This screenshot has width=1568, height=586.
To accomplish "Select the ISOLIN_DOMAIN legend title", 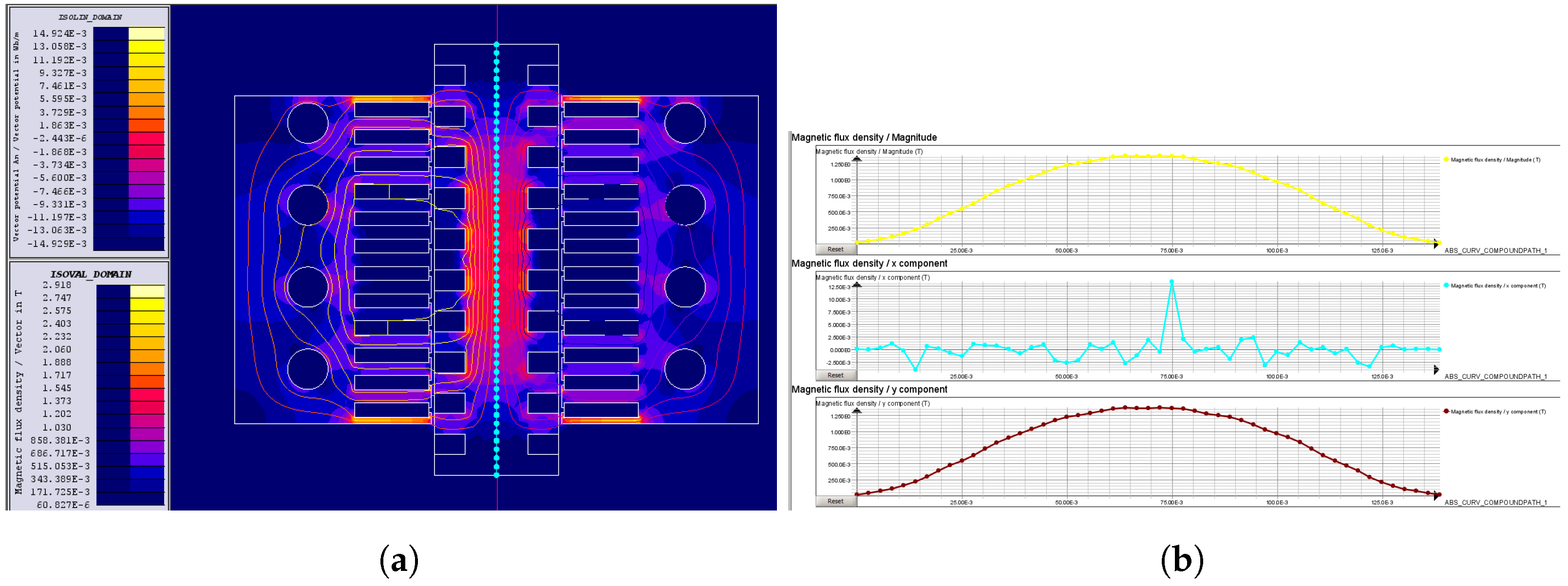I will [x=90, y=17].
